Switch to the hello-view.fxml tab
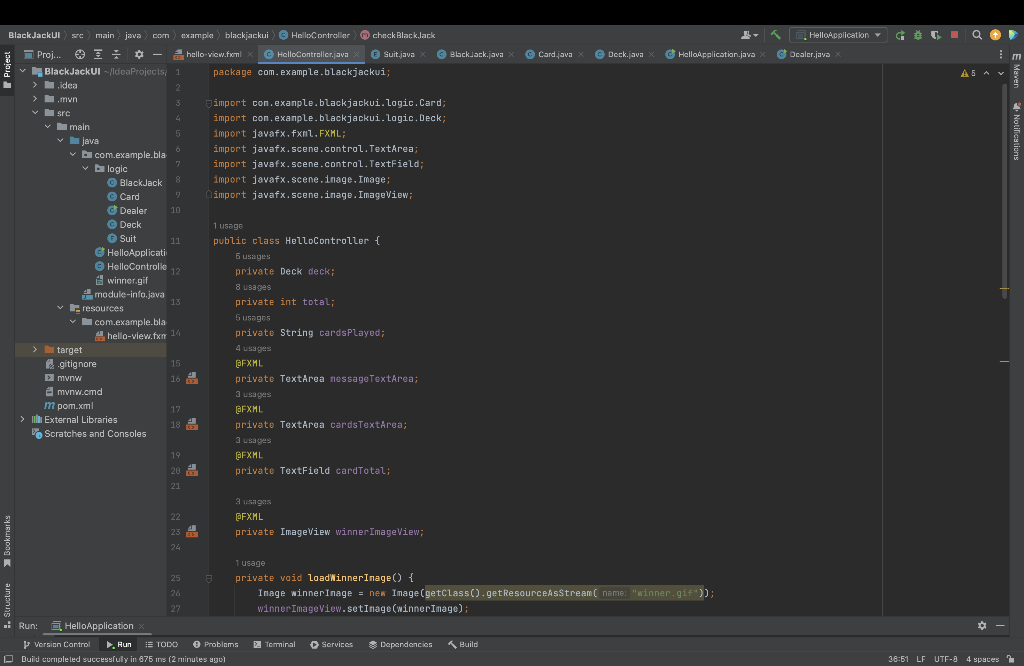Screen dimensions: 1024x666 pos(214,54)
